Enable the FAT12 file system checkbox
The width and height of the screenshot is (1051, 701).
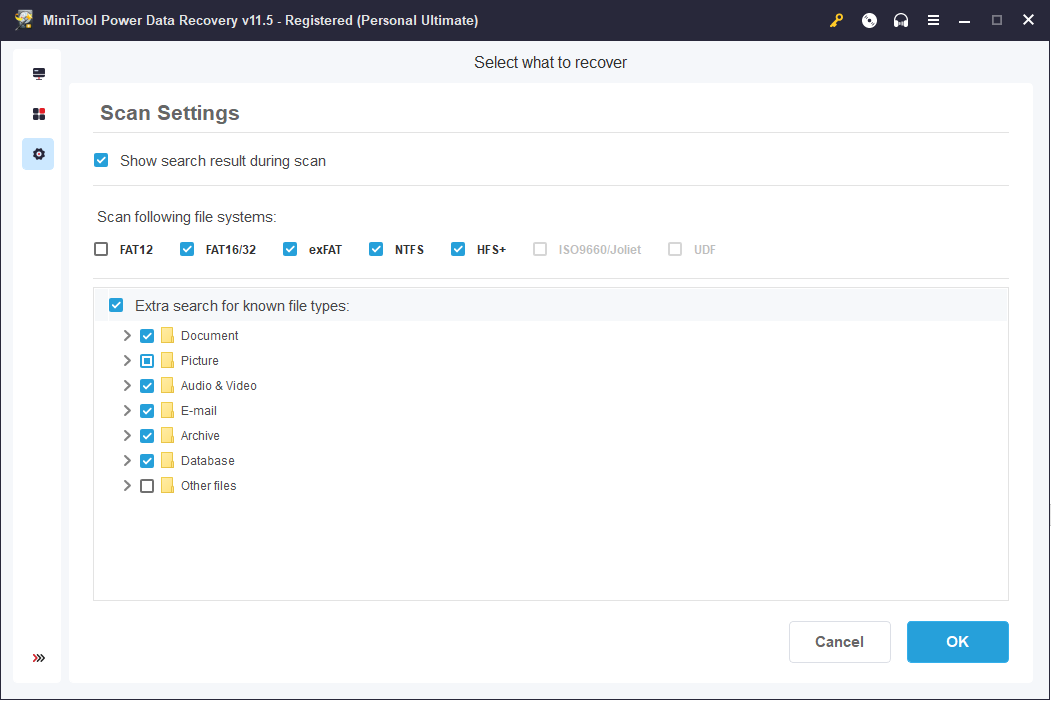pyautogui.click(x=101, y=249)
